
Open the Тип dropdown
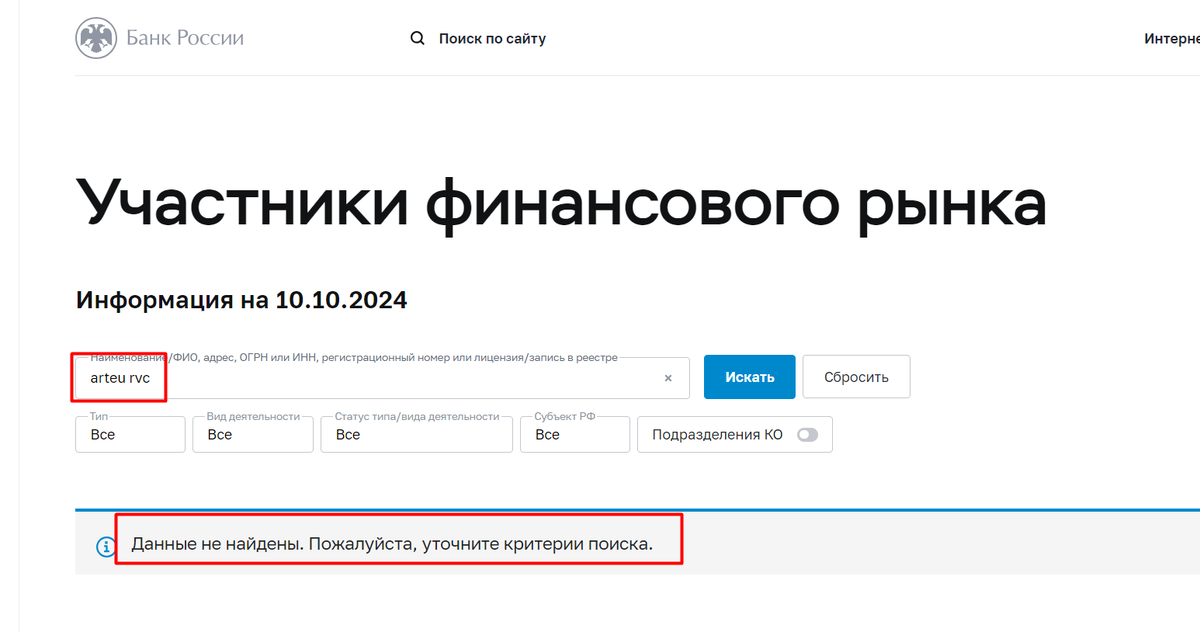(130, 435)
